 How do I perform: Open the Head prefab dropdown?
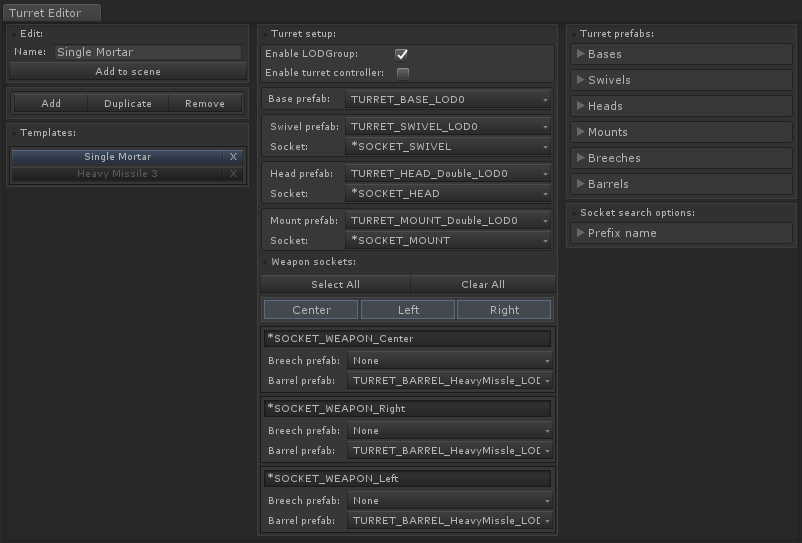[448, 173]
